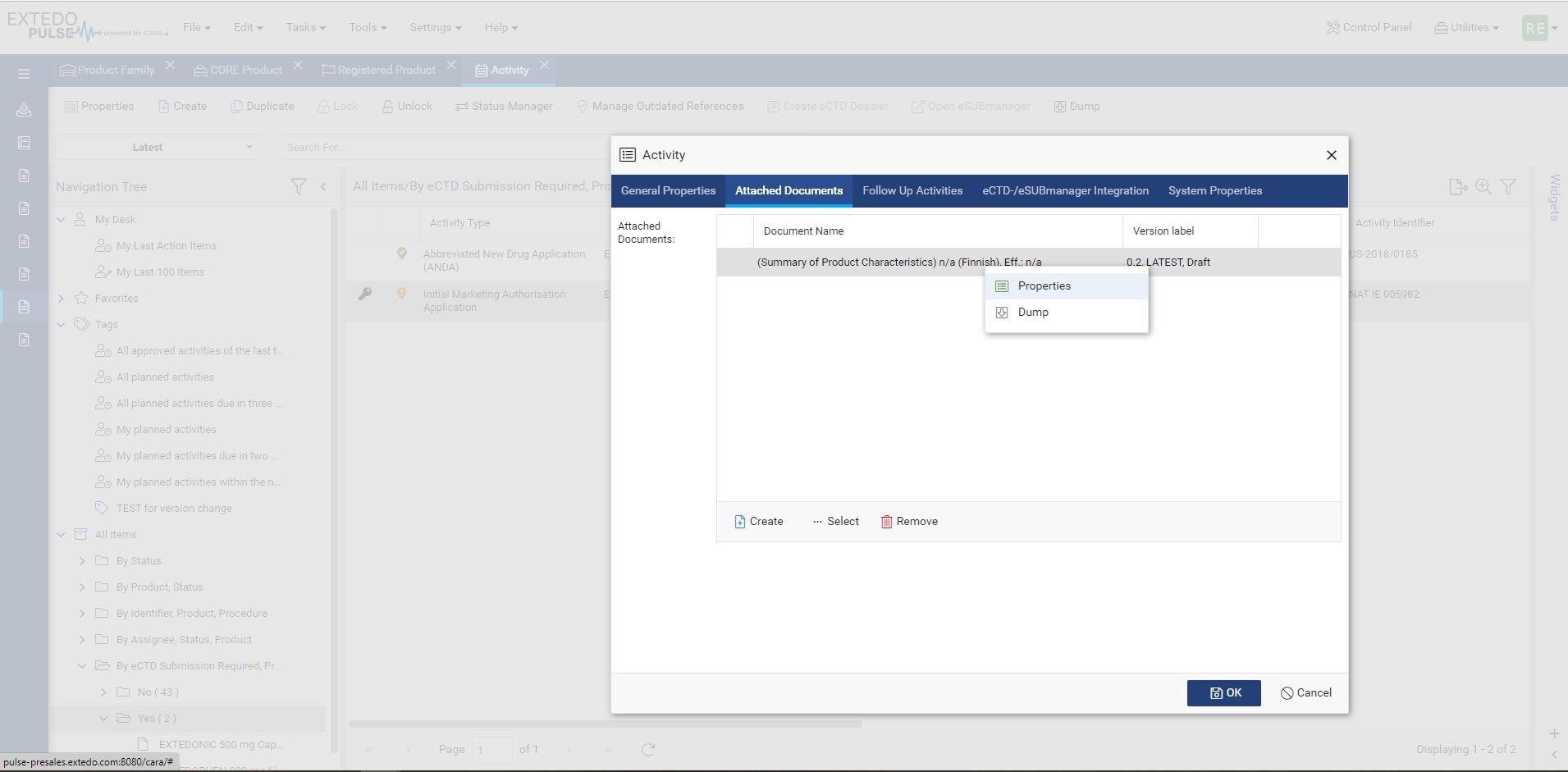Viewport: 1568px width, 772px height.
Task: Switch to the Follow Up Activities tab
Action: (912, 190)
